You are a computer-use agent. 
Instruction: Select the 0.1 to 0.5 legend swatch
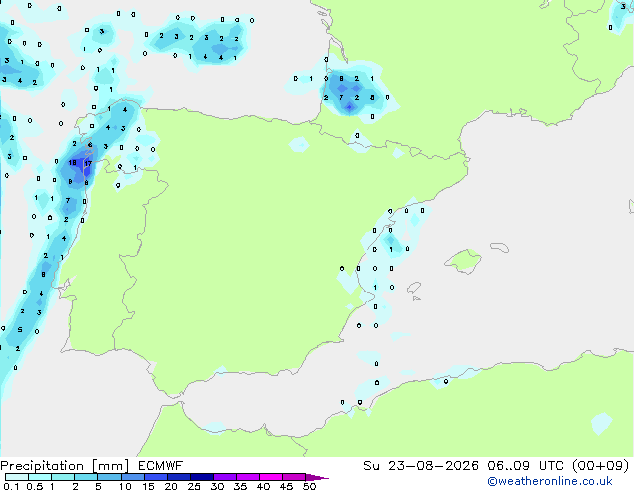pyautogui.click(x=17, y=477)
